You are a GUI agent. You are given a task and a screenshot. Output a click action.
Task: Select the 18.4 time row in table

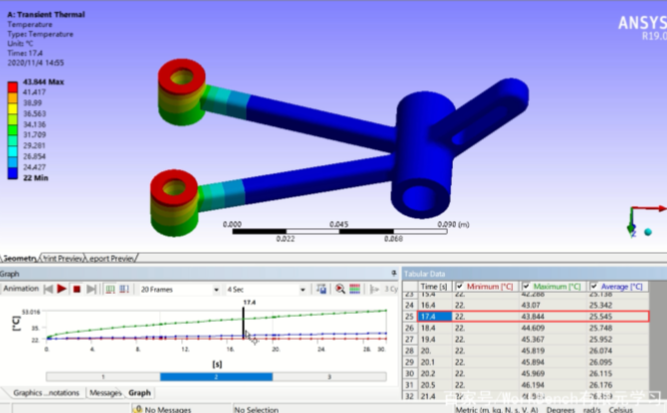coord(435,327)
